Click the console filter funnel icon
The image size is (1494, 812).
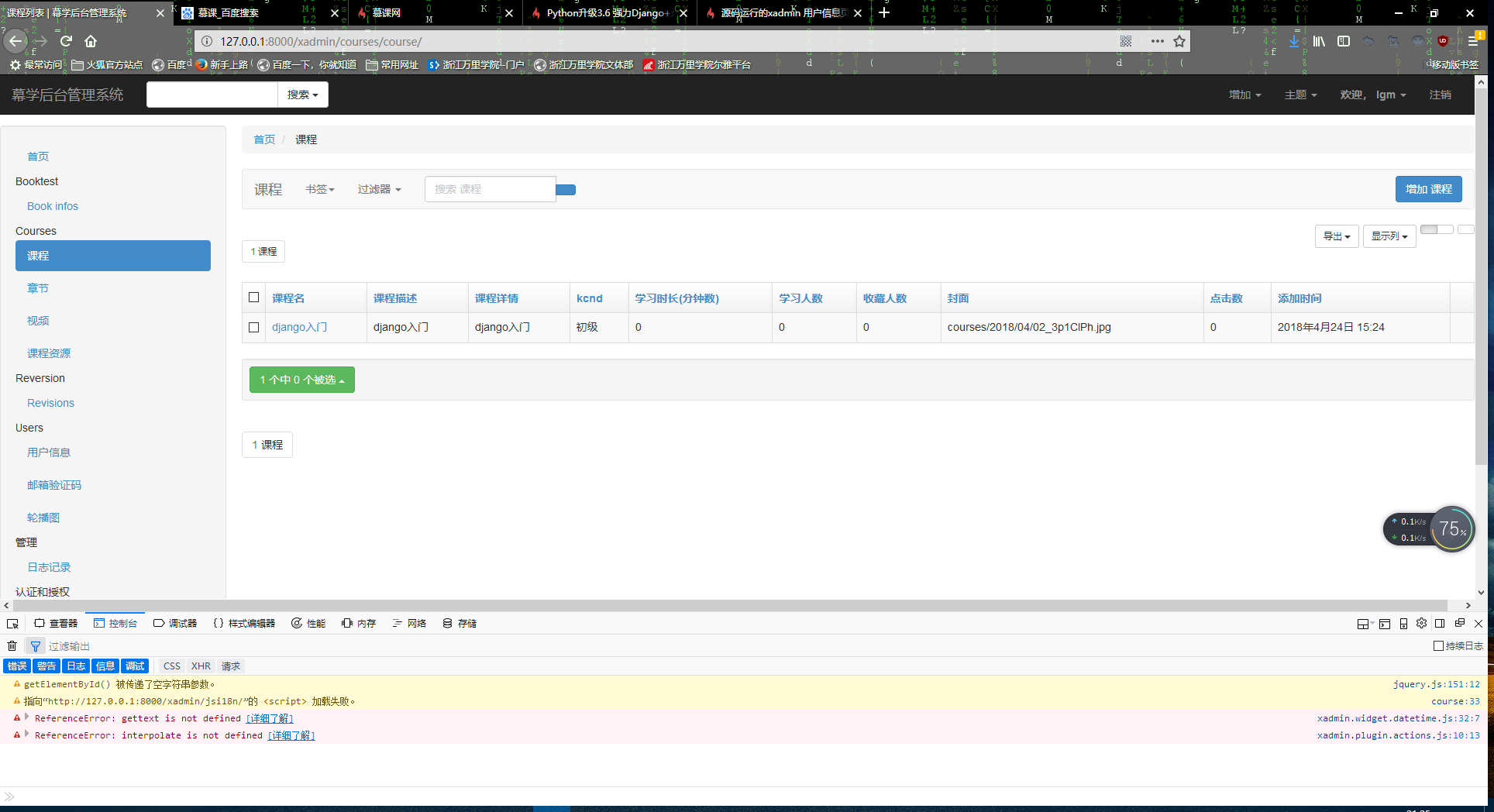click(x=35, y=645)
